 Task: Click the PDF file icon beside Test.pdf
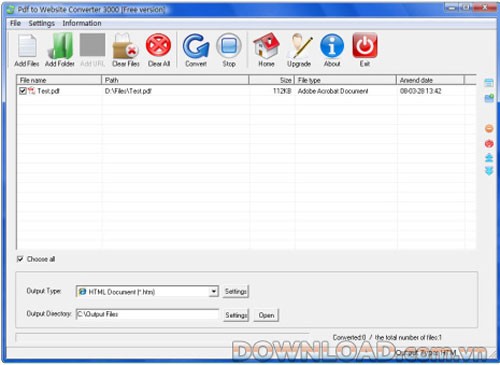pyautogui.click(x=31, y=91)
